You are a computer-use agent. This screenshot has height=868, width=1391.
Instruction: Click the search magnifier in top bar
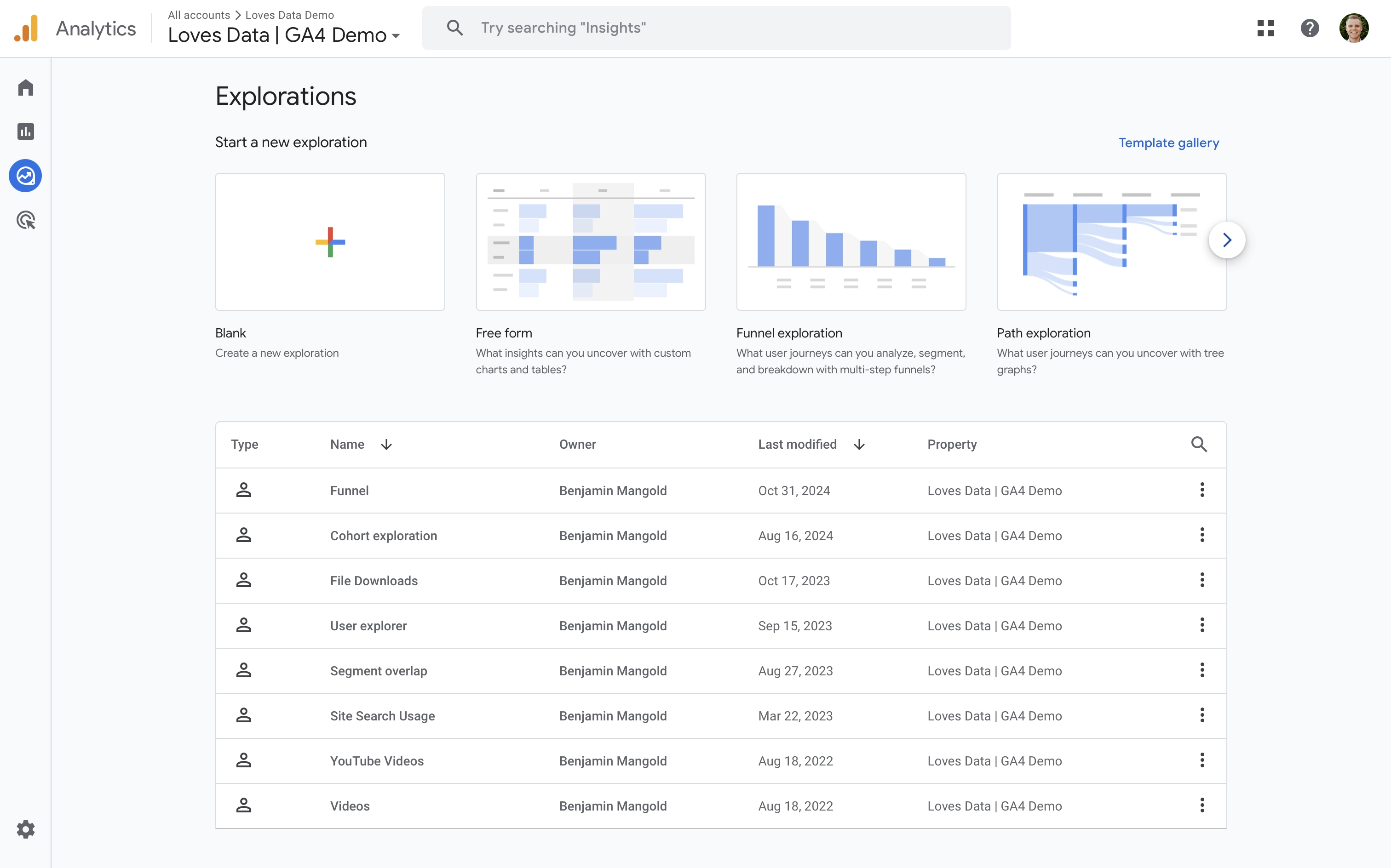[454, 28]
